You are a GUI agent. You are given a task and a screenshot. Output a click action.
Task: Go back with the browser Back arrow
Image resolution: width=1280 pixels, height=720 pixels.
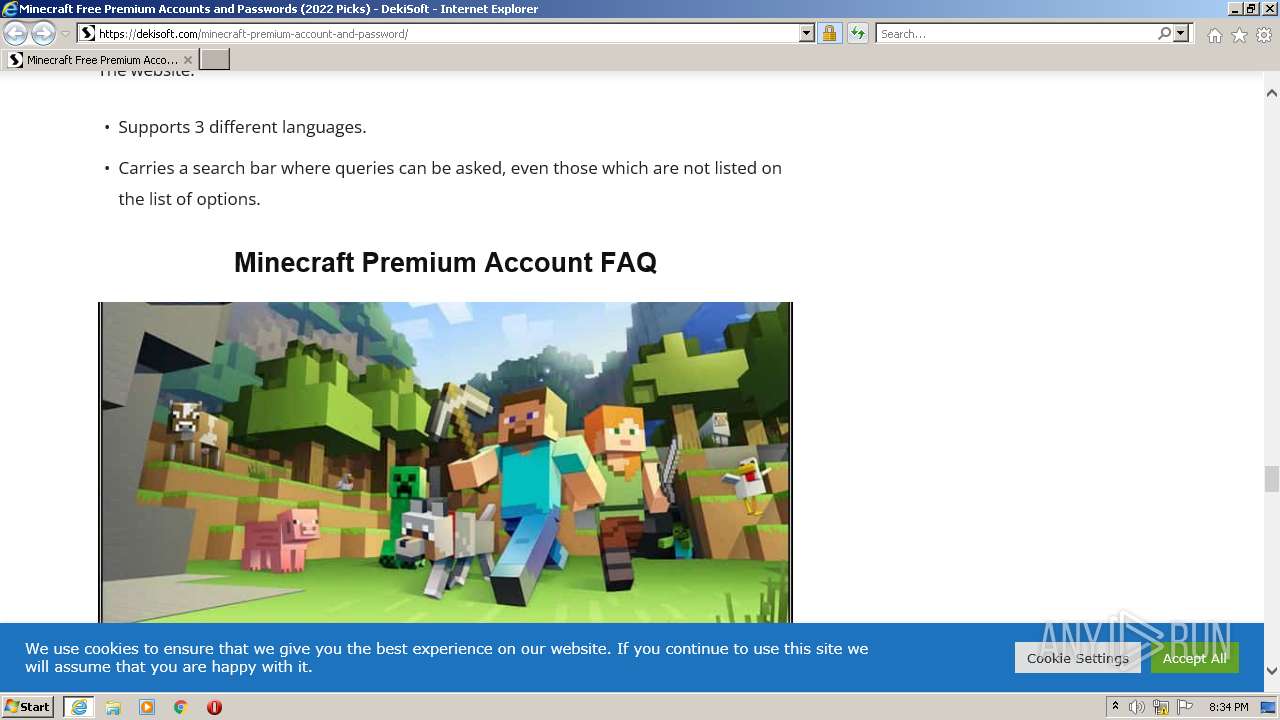pos(15,33)
